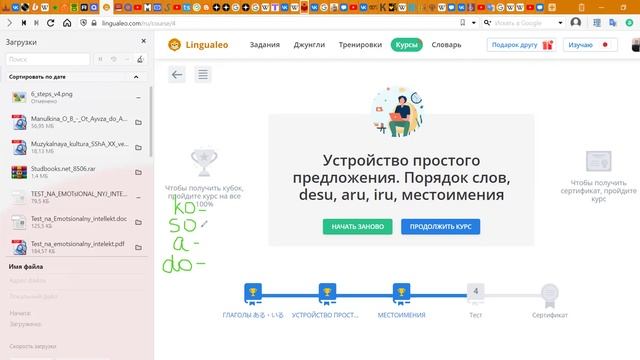Click the downloads list scrollbar
Screen dimensions: 640x360
pos(151,121)
